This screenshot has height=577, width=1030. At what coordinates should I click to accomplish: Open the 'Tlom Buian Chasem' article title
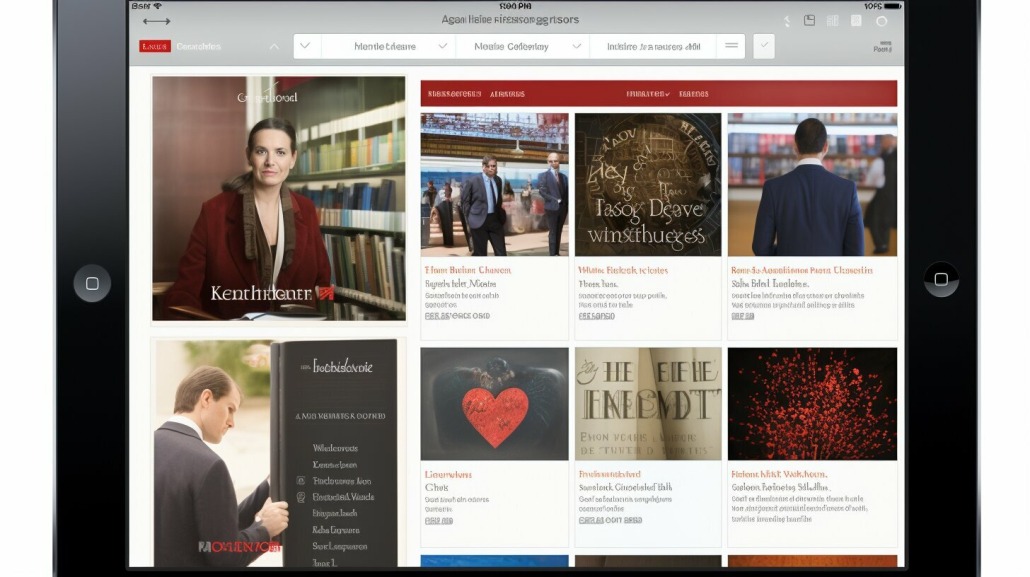[x=468, y=270]
